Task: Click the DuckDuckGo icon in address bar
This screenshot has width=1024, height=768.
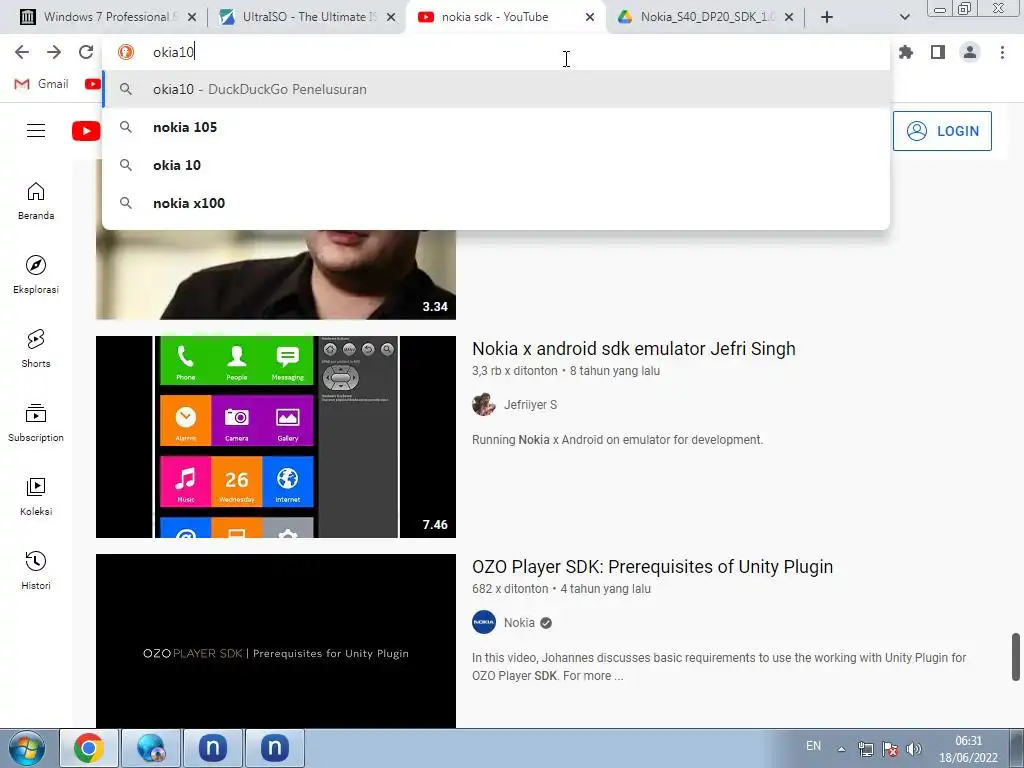Action: click(x=125, y=52)
